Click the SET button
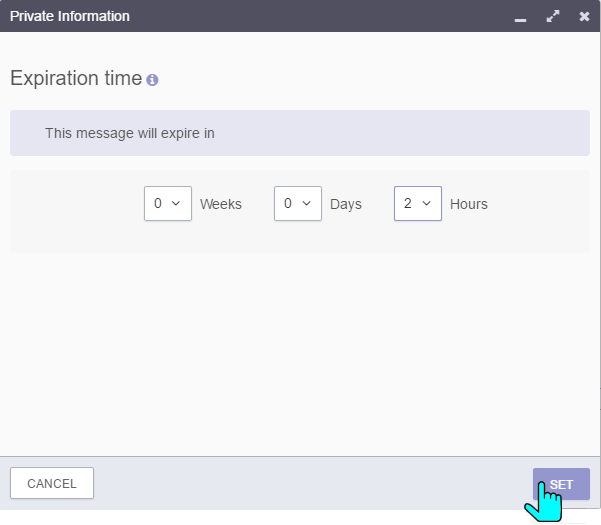The width and height of the screenshot is (601, 525). (561, 484)
